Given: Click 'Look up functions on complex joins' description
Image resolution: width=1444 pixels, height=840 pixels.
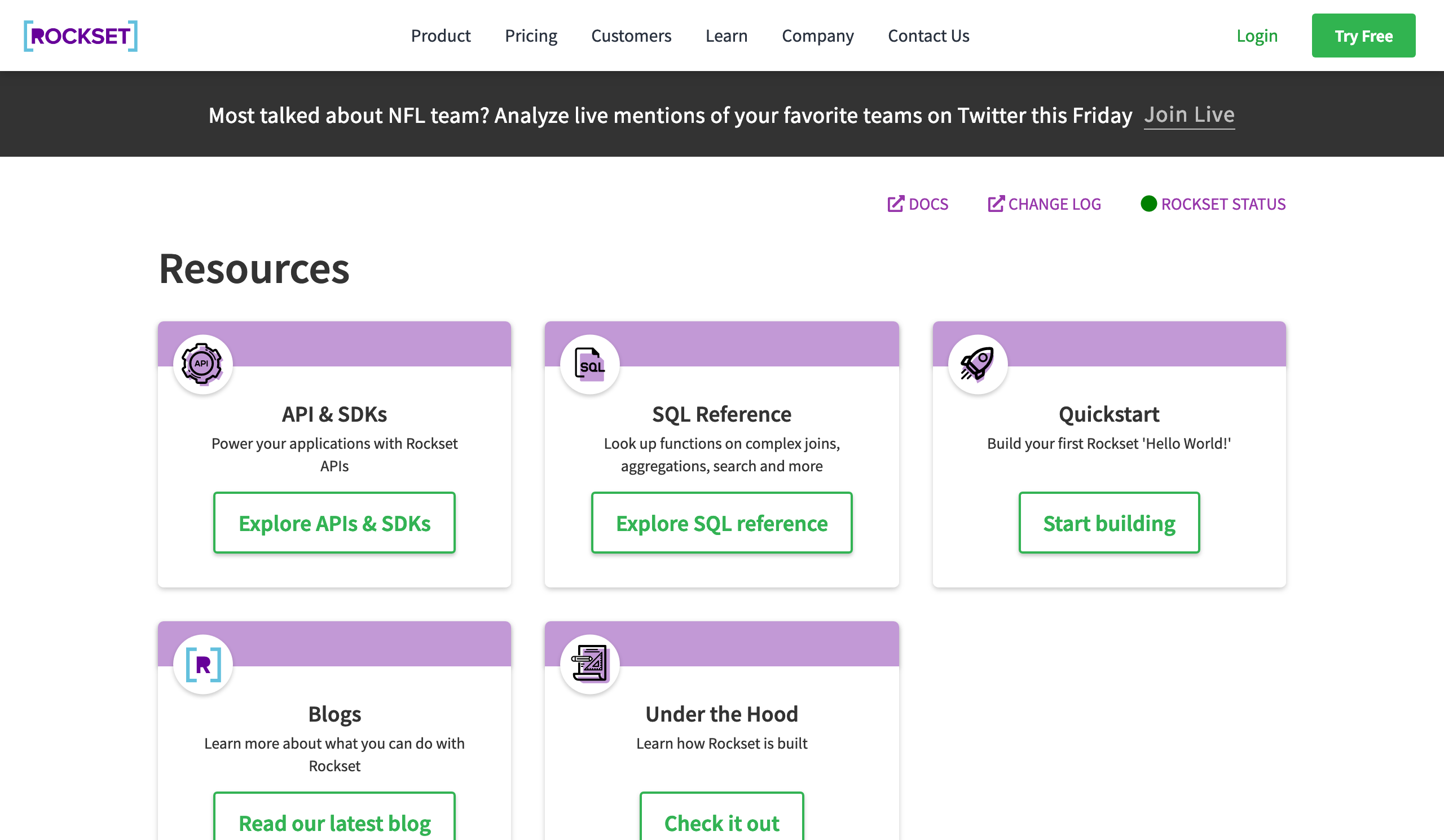Looking at the screenshot, I should [x=721, y=454].
